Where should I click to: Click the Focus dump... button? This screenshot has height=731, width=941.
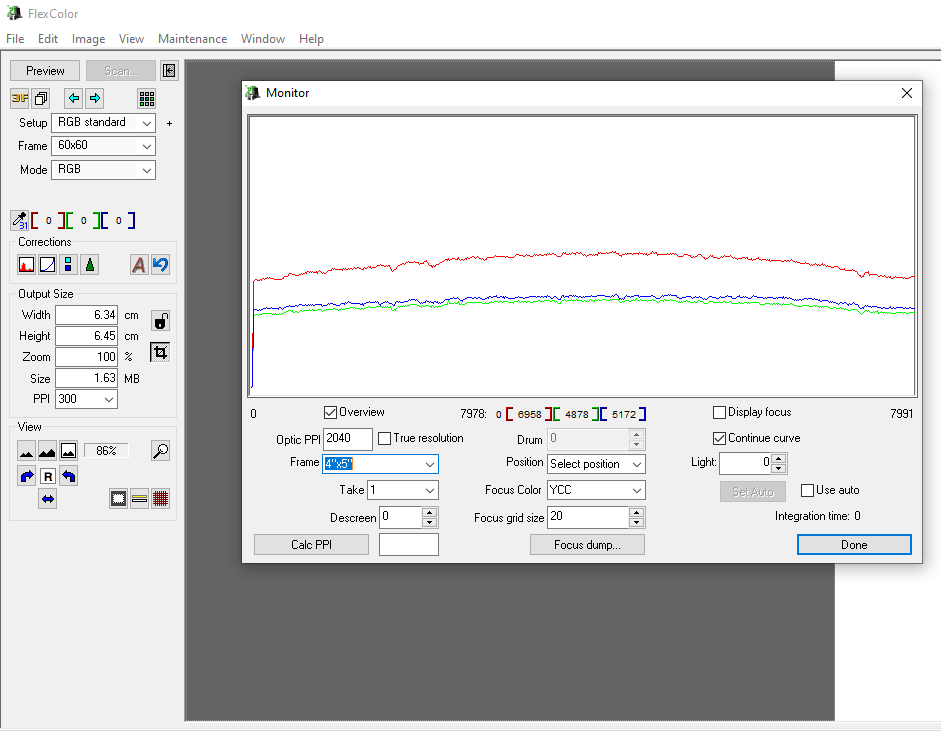pos(587,544)
